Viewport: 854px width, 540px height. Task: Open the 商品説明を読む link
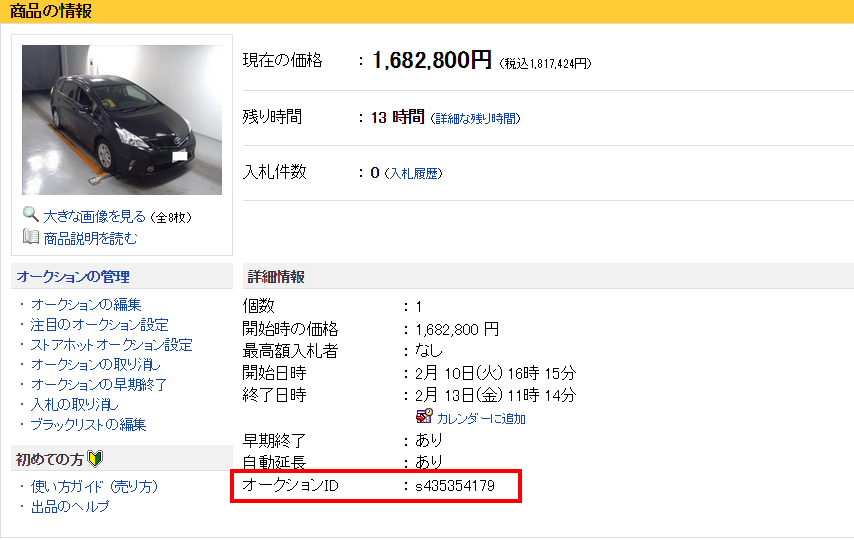pos(90,239)
